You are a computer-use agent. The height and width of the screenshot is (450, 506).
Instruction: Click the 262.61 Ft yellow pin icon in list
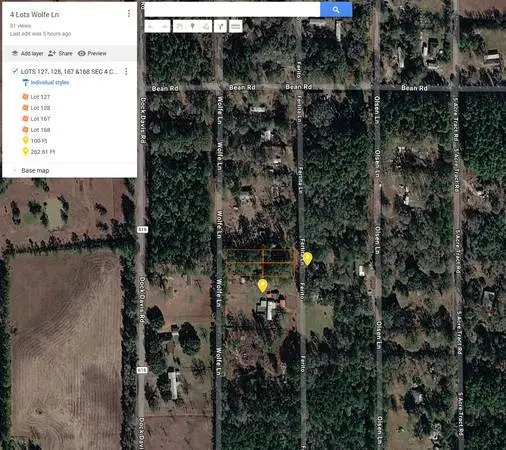pyautogui.click(x=25, y=152)
